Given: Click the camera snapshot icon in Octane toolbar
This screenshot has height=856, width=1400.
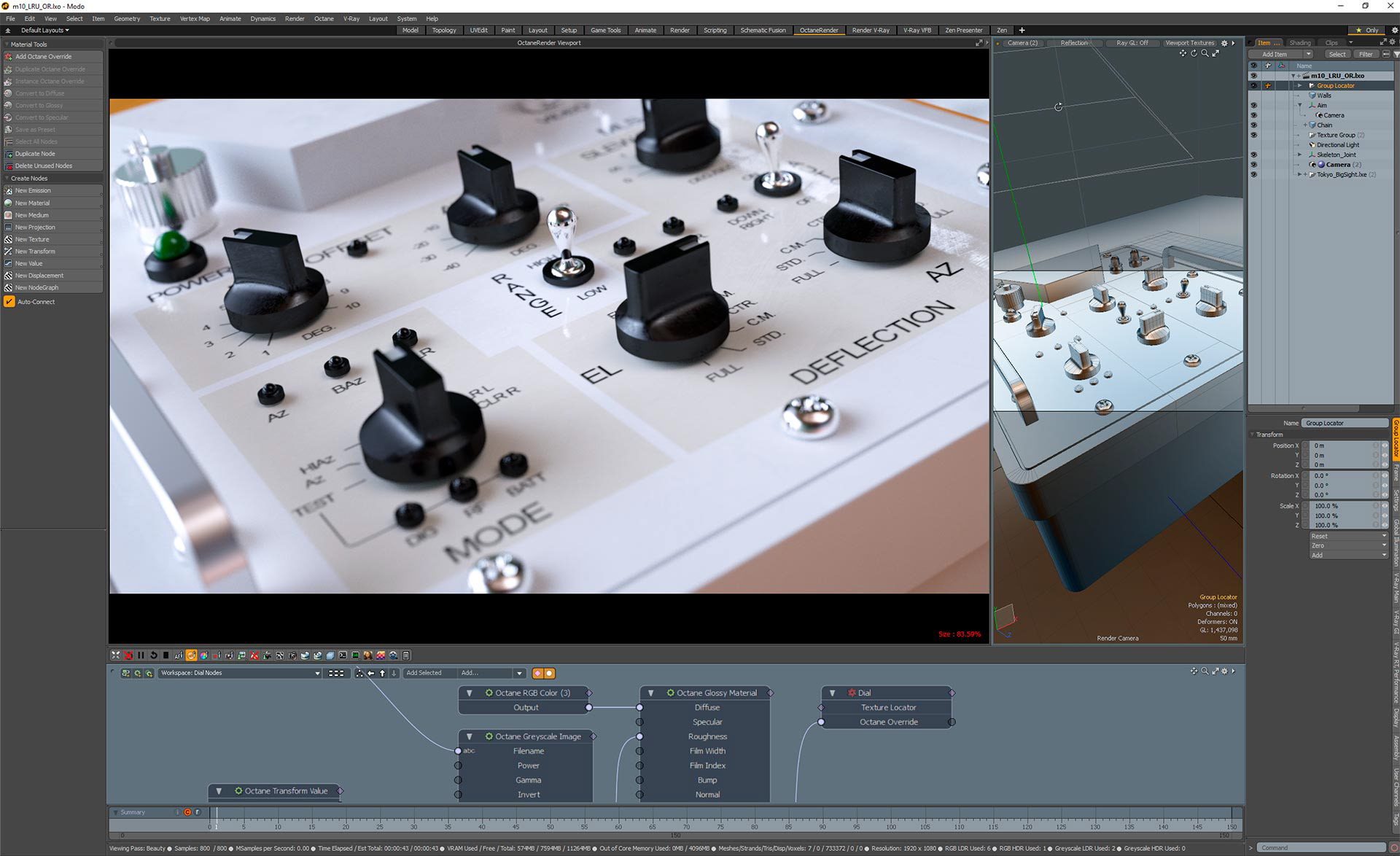Looking at the screenshot, I should [x=292, y=655].
